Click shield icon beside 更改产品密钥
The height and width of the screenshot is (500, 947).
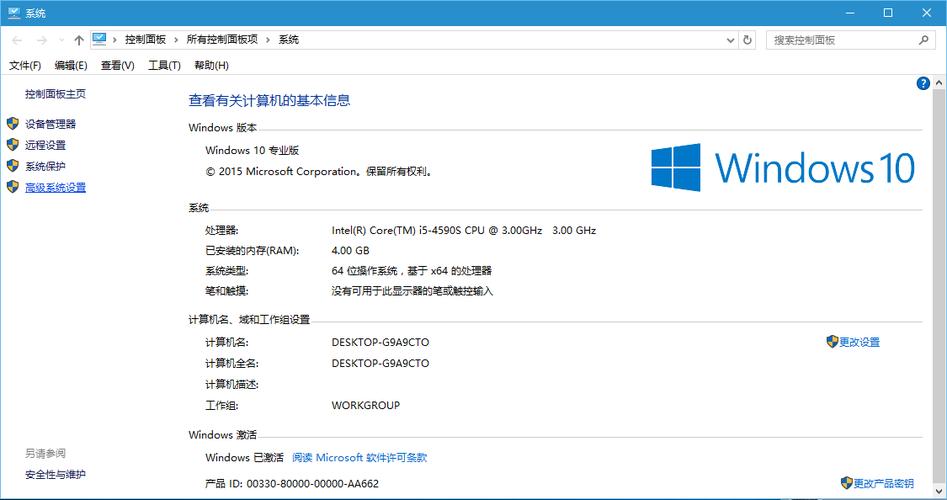click(x=847, y=483)
